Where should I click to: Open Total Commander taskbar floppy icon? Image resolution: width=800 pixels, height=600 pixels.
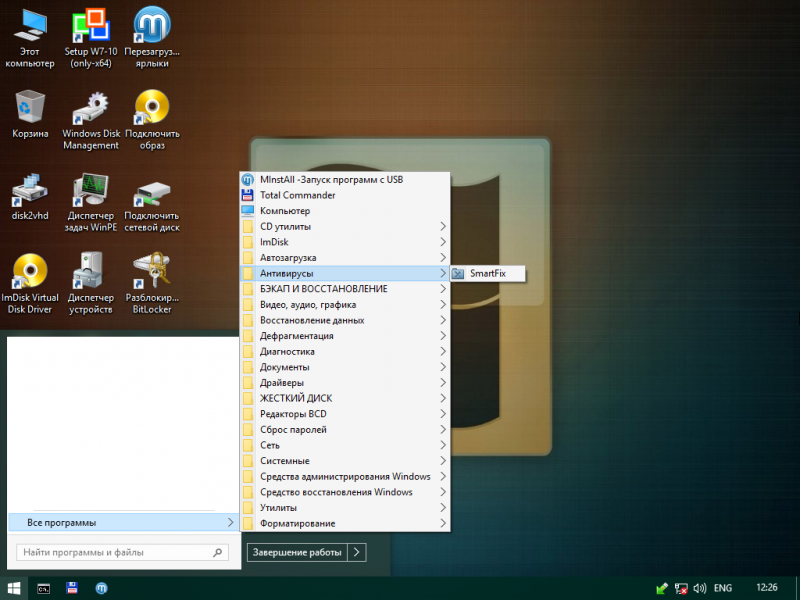(72, 588)
